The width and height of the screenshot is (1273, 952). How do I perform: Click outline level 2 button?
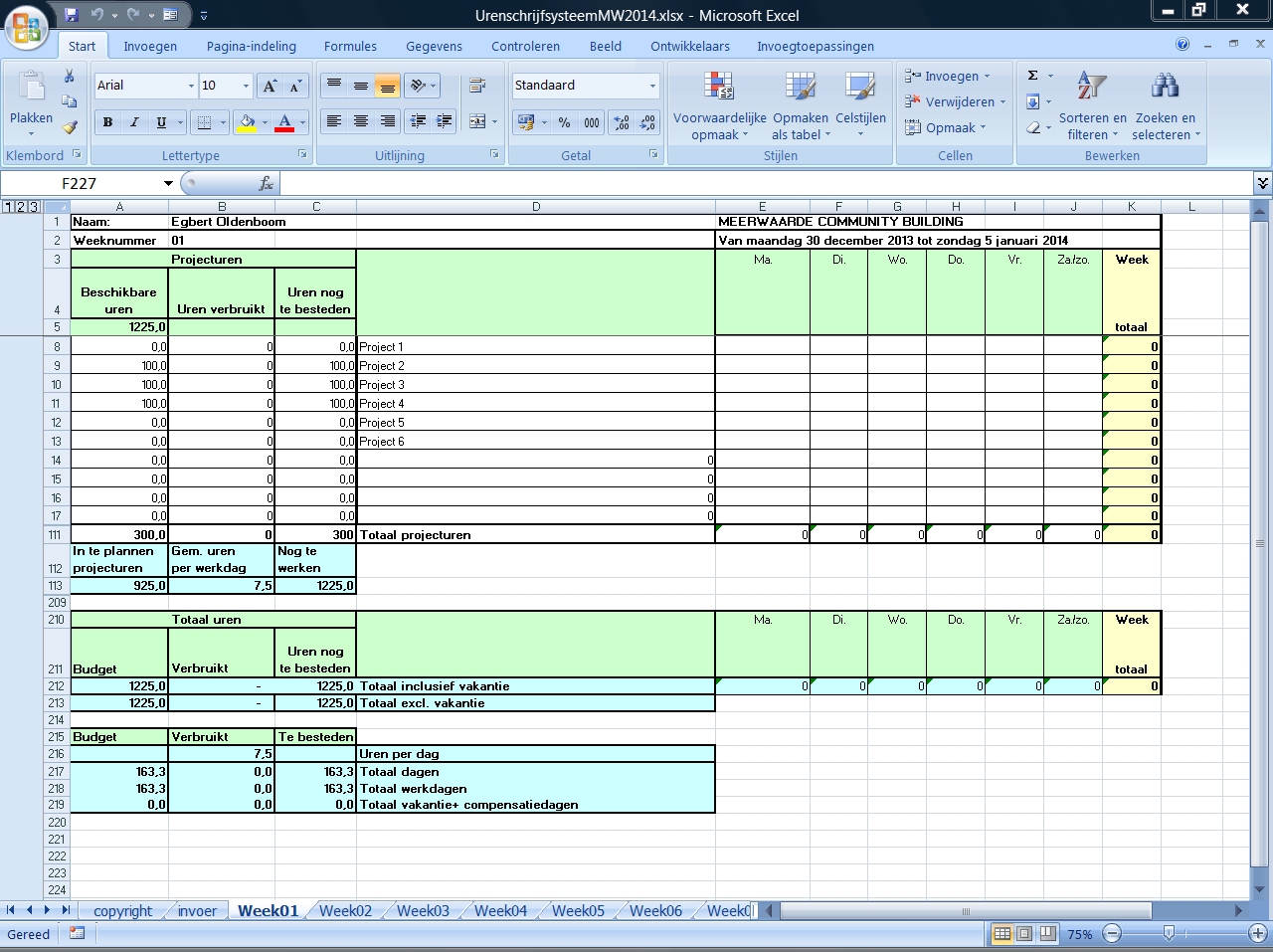click(x=21, y=207)
